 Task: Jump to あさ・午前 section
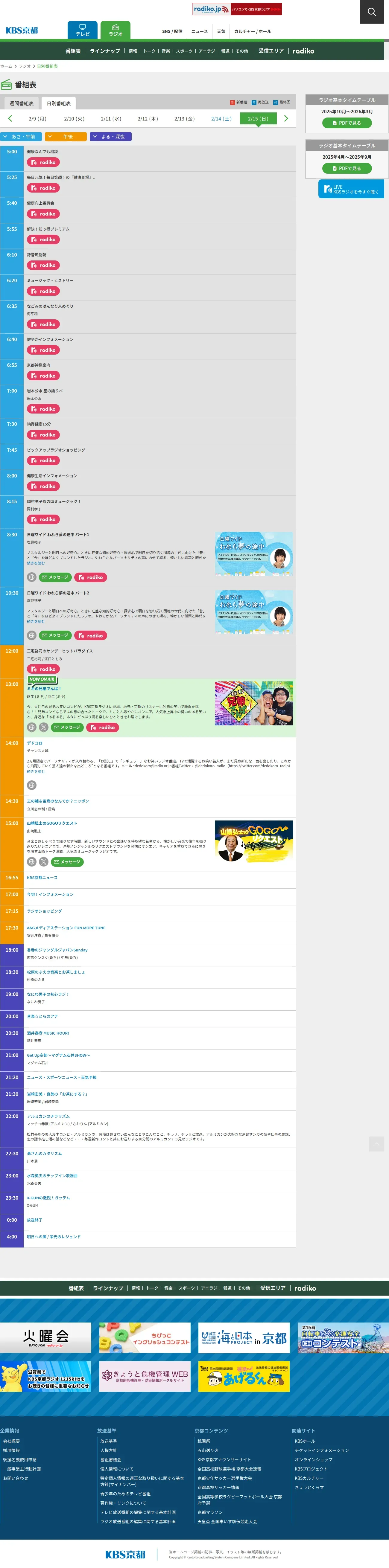[x=21, y=137]
